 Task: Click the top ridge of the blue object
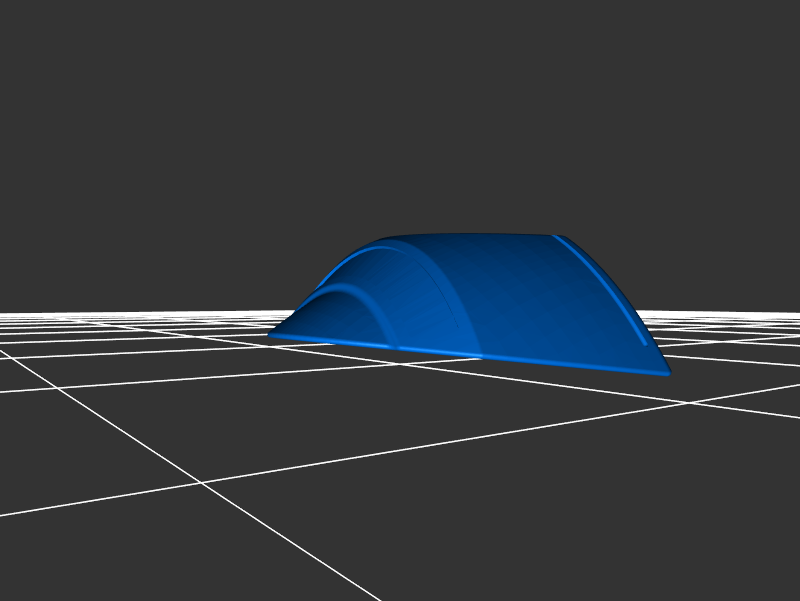pos(470,236)
